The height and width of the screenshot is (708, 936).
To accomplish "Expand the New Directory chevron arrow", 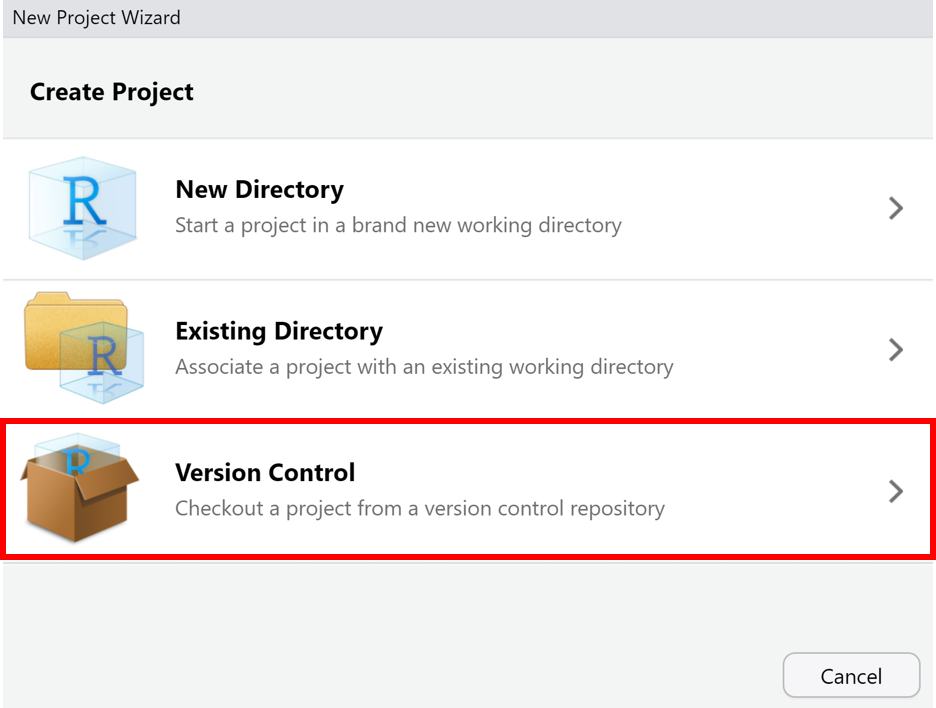I will coord(895,208).
